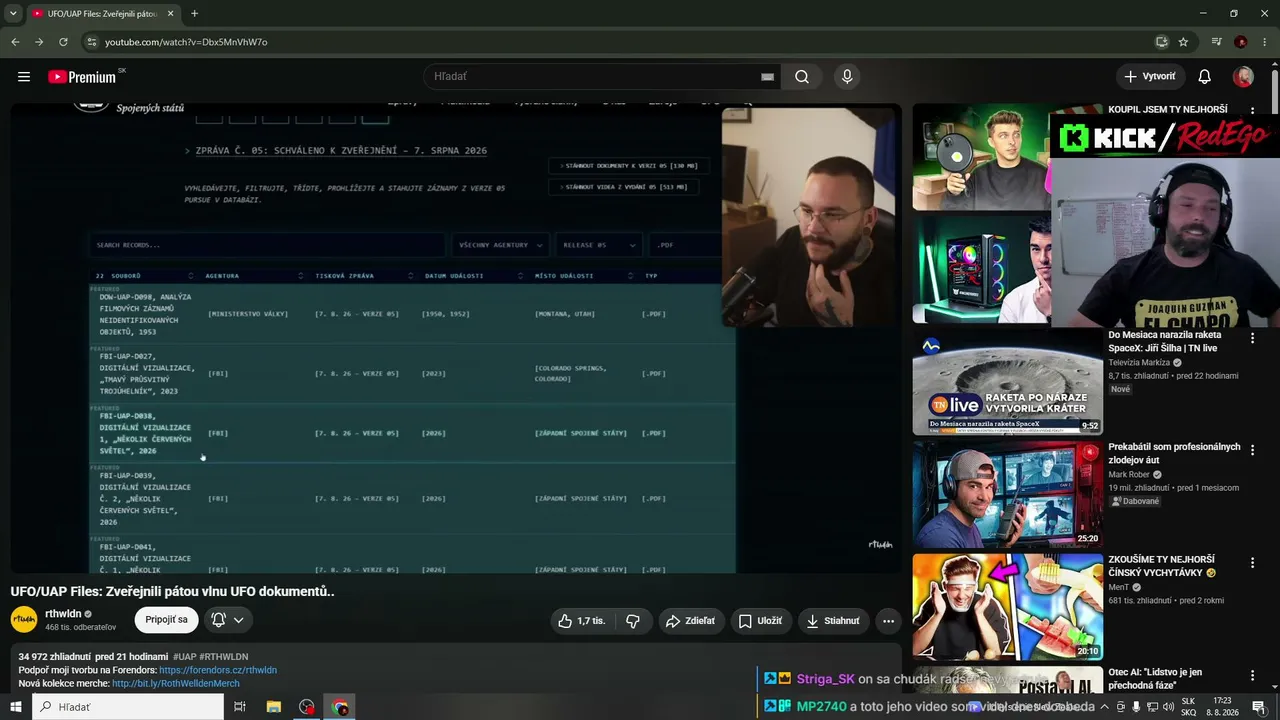Click the Windows taskbar search box
The height and width of the screenshot is (720, 1280).
[x=127, y=707]
